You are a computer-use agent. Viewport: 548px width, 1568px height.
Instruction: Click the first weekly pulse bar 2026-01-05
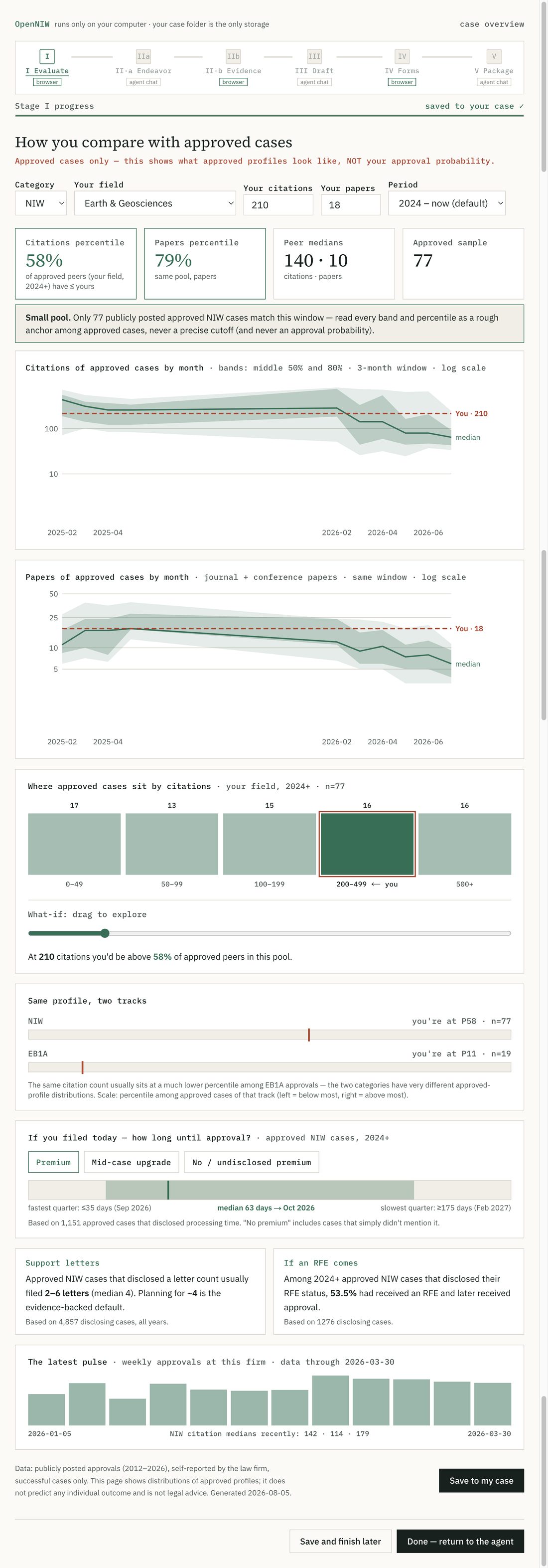click(x=46, y=1409)
